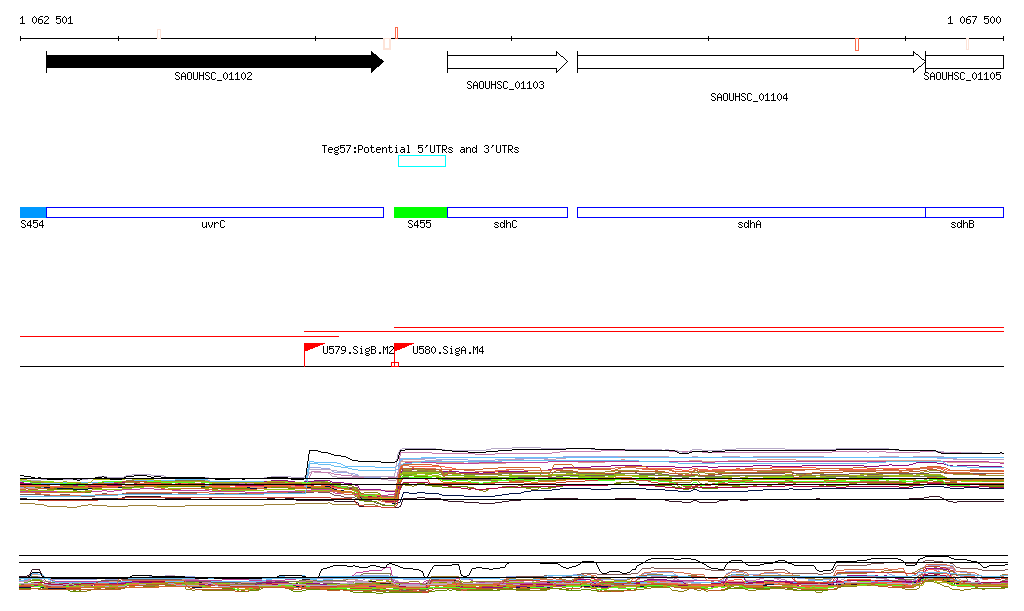
Task: Select the cyan Teg57 UTR box
Action: [x=421, y=161]
